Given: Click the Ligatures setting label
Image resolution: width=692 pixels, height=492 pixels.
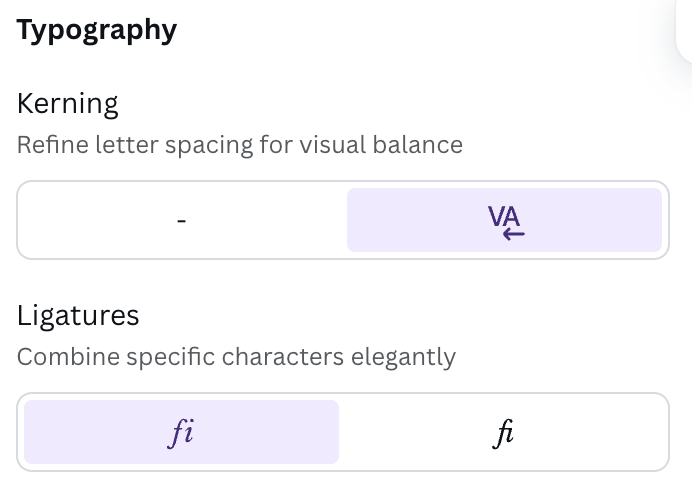Looking at the screenshot, I should point(78,315).
